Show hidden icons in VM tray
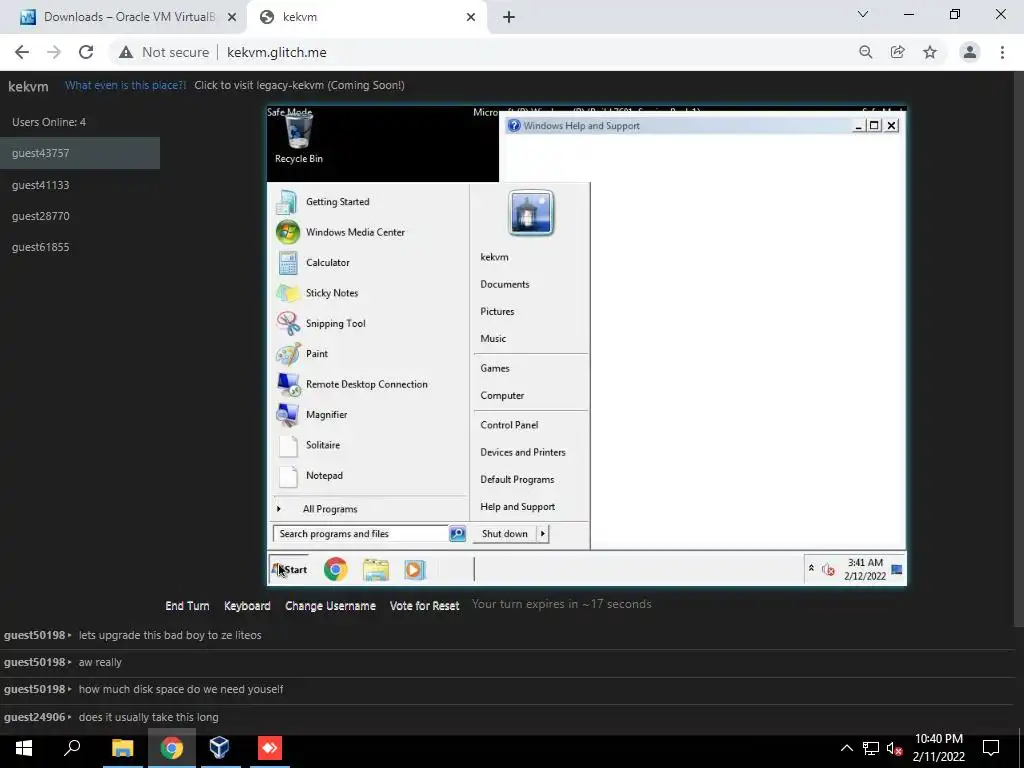 pos(811,568)
